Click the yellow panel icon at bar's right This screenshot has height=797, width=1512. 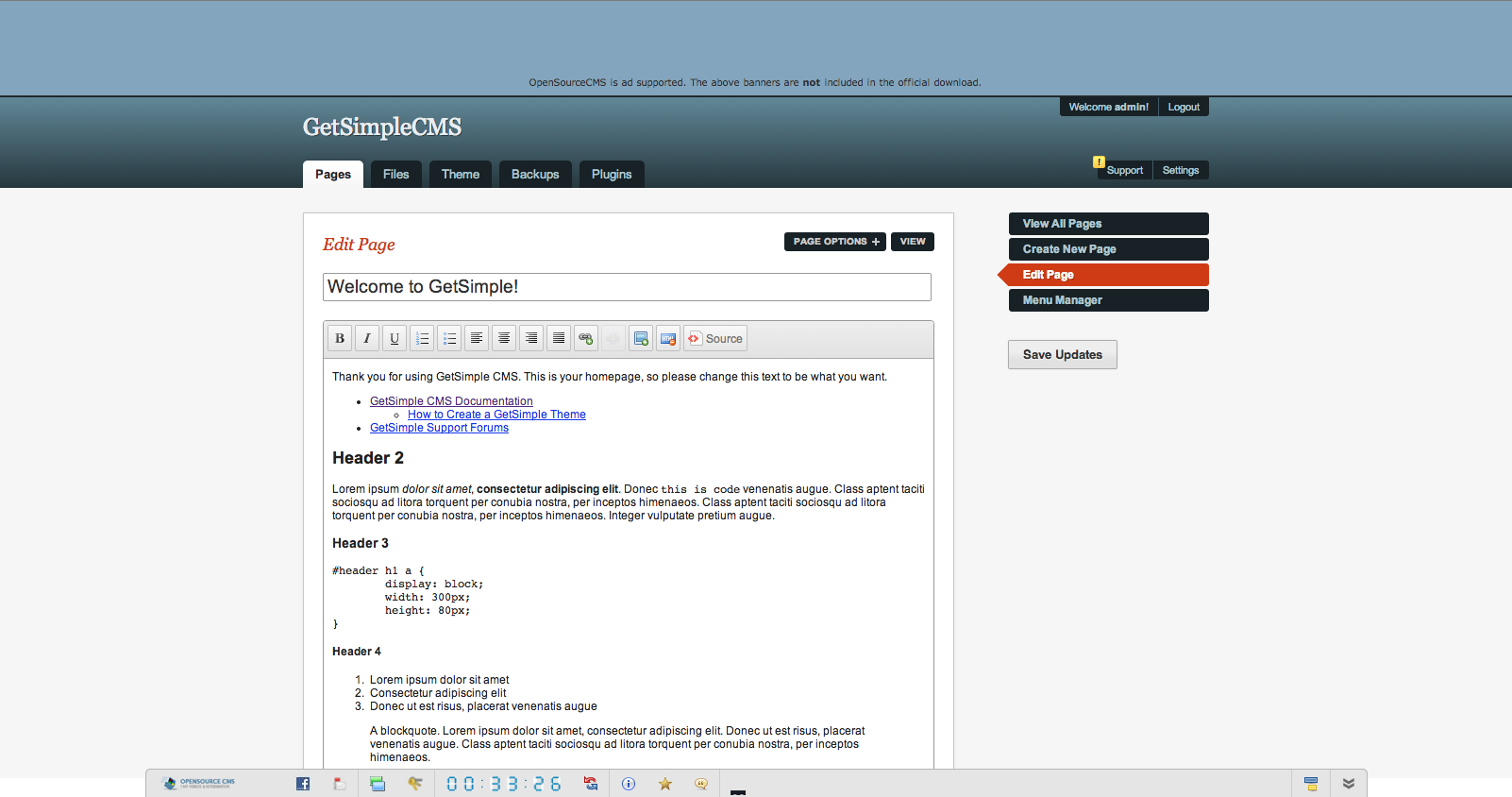(x=1311, y=784)
